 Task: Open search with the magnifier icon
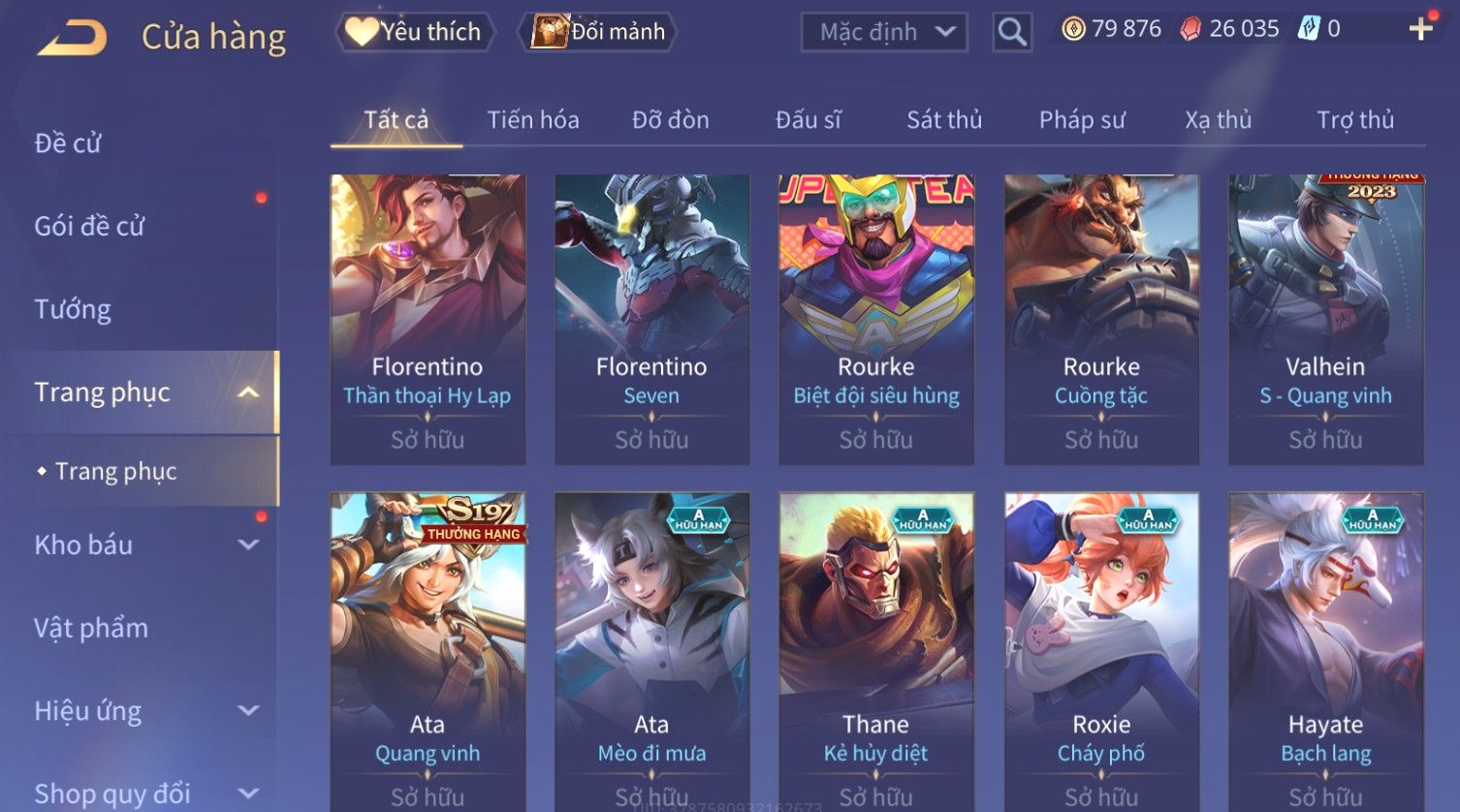point(1012,32)
